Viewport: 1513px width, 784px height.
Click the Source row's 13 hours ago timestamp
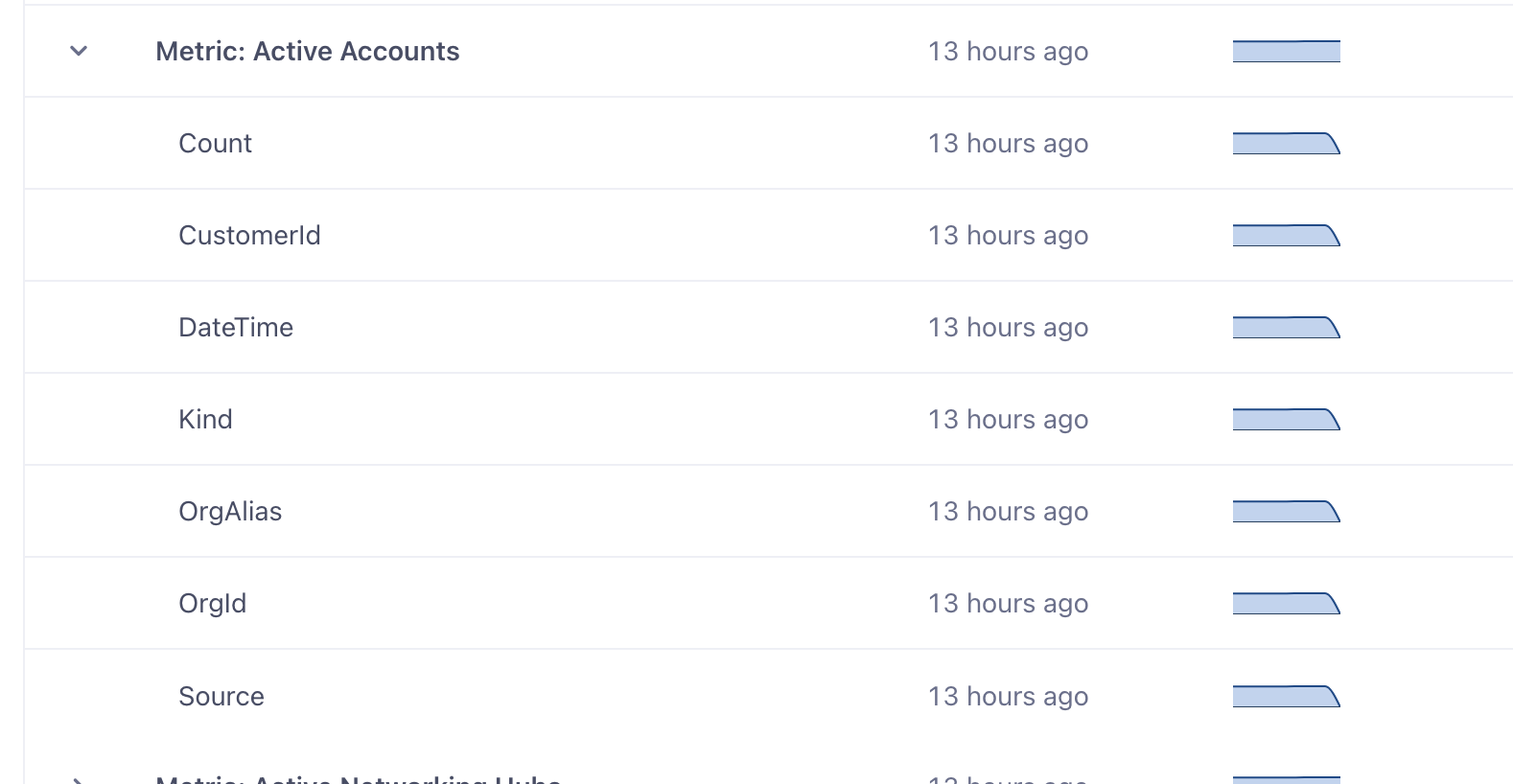coord(1008,696)
